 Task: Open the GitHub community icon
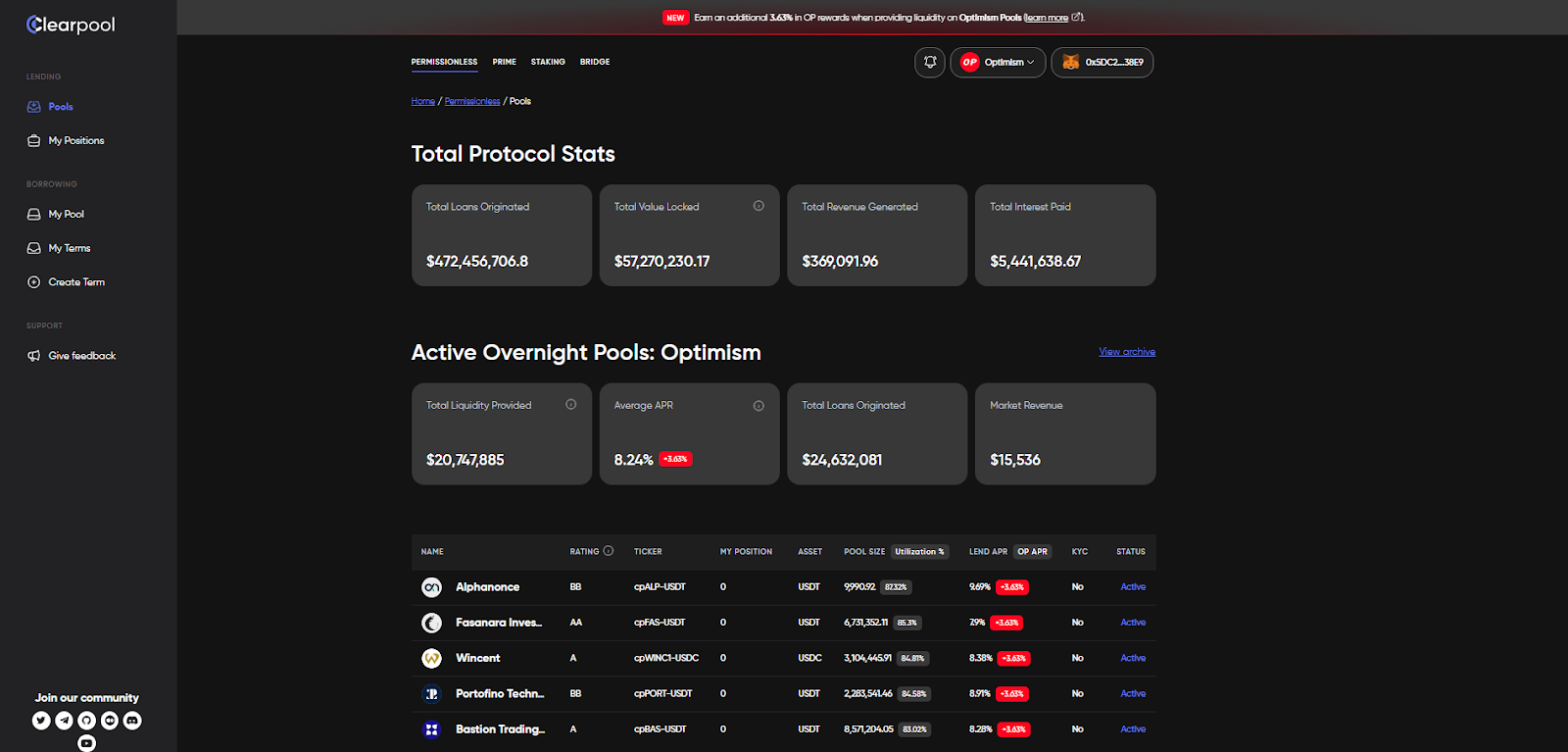click(86, 721)
